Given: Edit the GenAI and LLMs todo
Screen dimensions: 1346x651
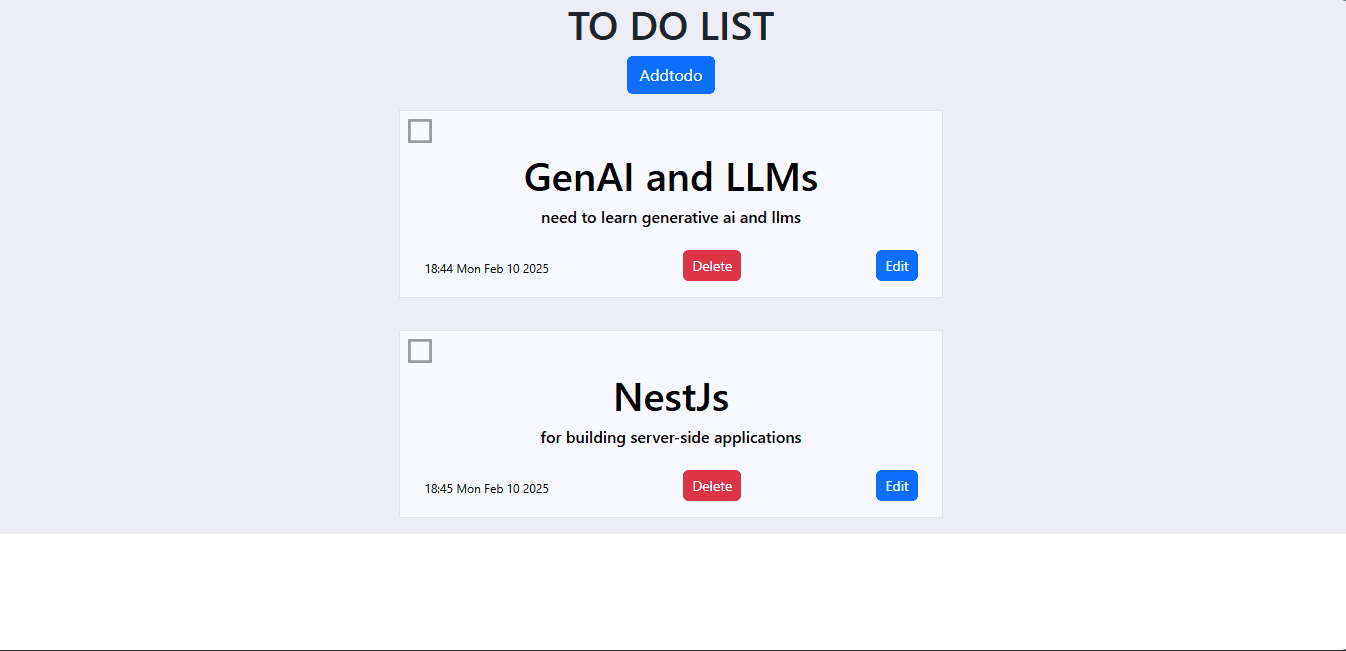Looking at the screenshot, I should [x=896, y=265].
